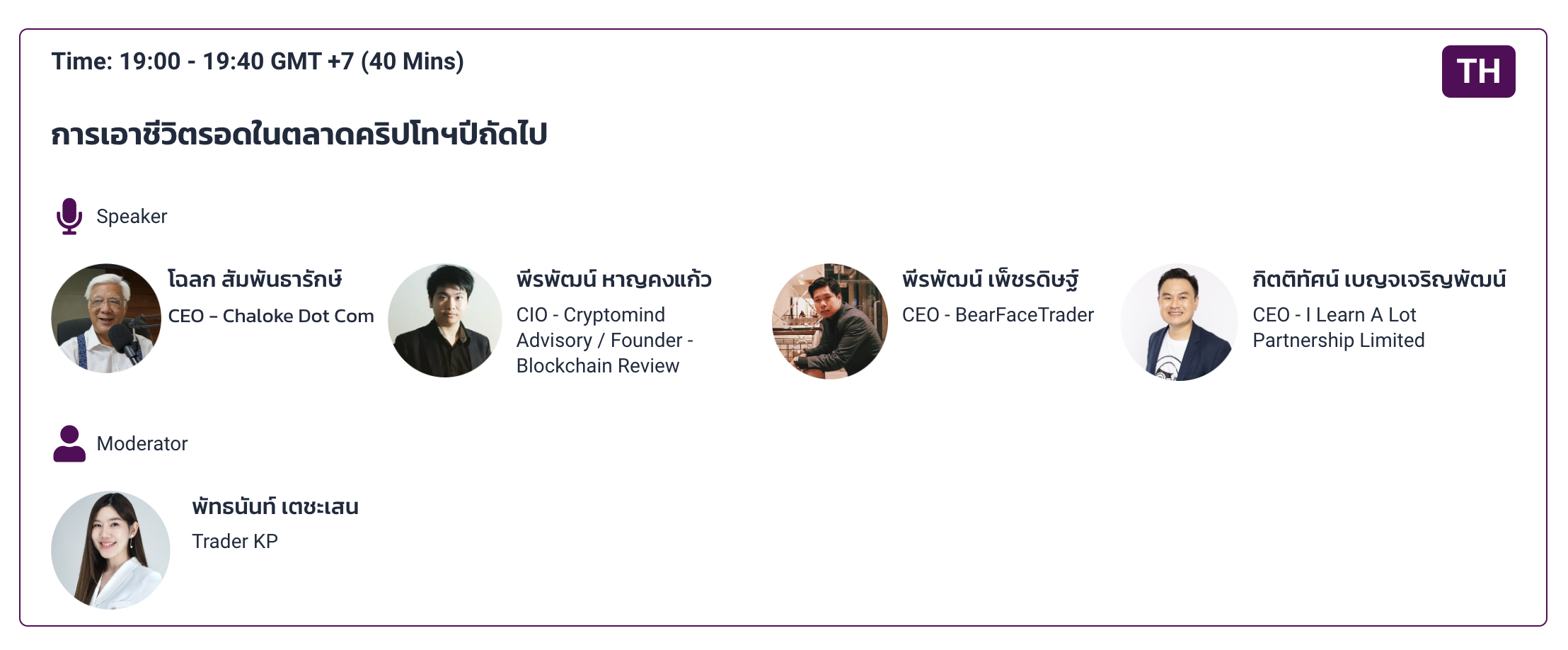
Task: Click the microphone Speaker icon
Action: 69,216
